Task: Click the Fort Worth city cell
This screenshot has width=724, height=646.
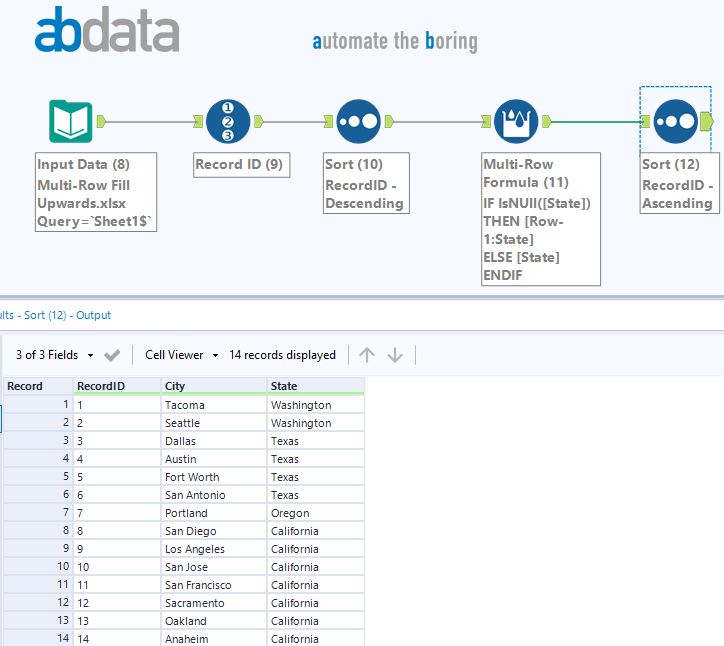Action: [x=214, y=477]
